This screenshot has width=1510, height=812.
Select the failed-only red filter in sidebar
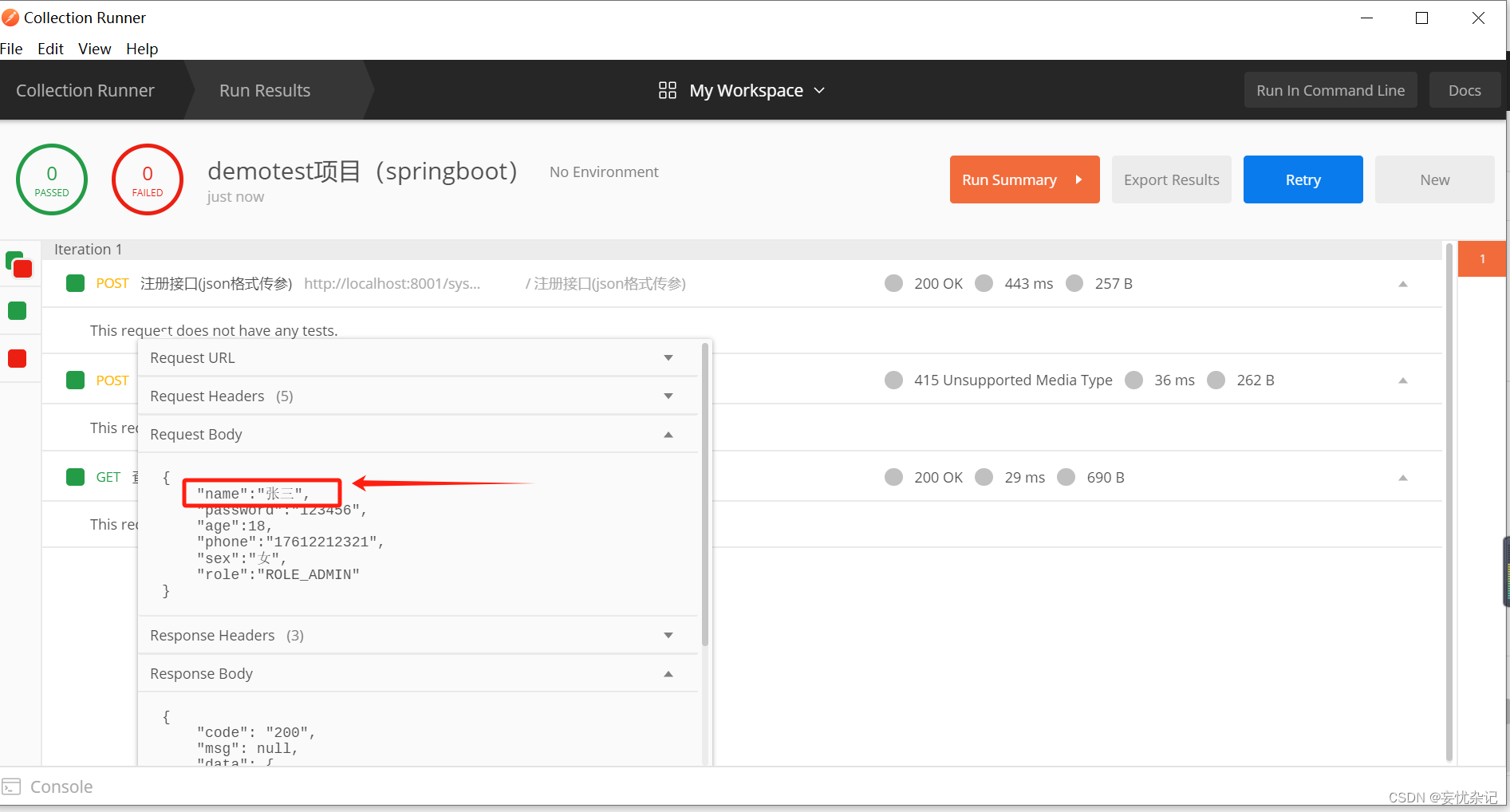coord(18,359)
